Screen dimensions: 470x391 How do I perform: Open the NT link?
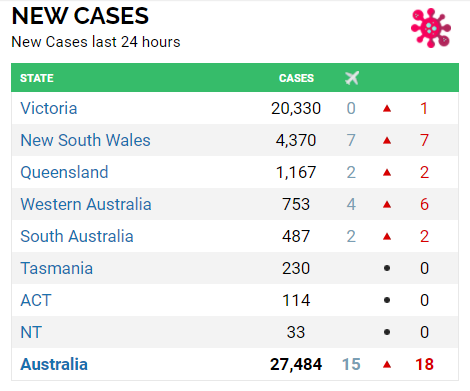click(31, 332)
